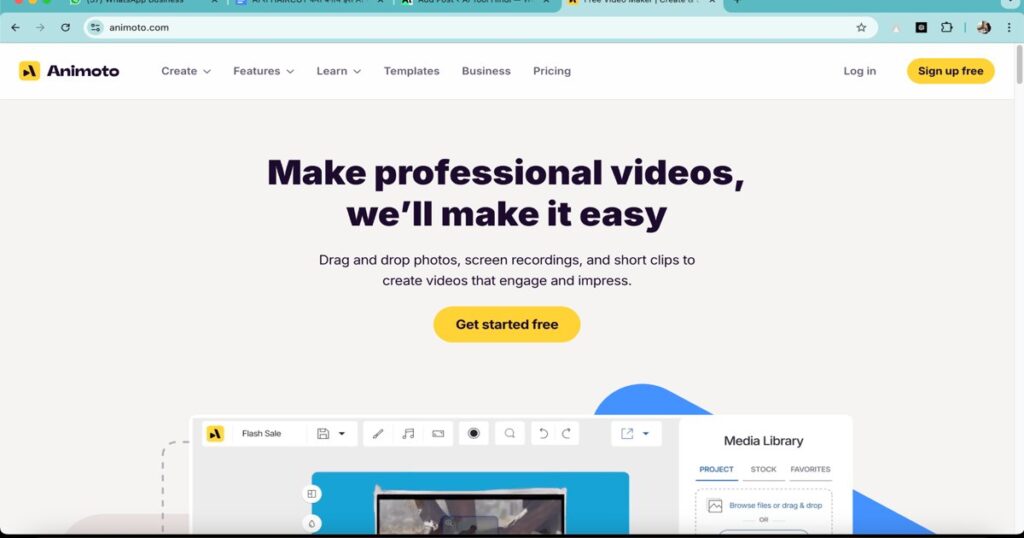This screenshot has width=1024, height=538.
Task: Expand the Create menu
Action: (186, 71)
